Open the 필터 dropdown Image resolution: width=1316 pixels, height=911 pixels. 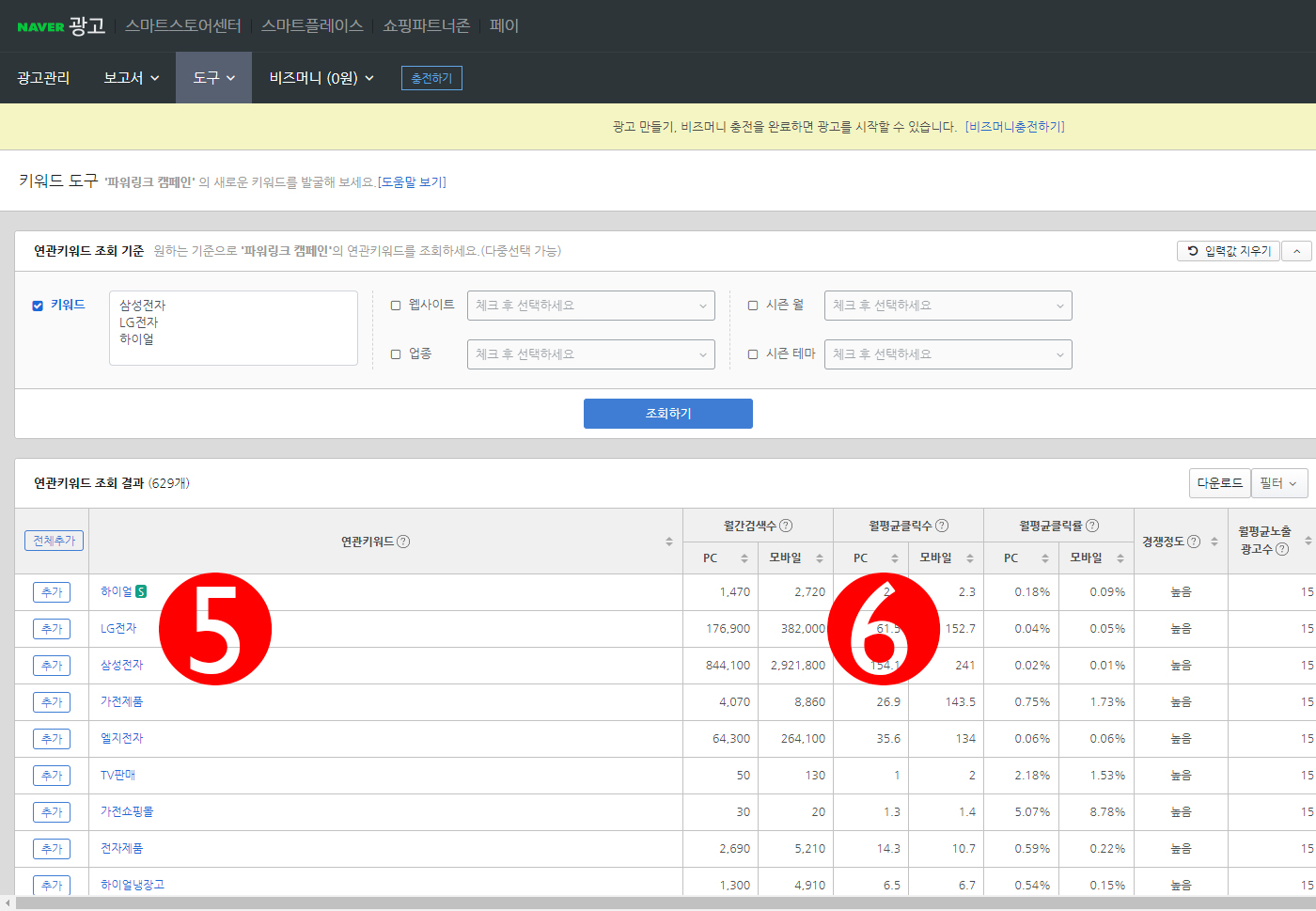pyautogui.click(x=1279, y=483)
